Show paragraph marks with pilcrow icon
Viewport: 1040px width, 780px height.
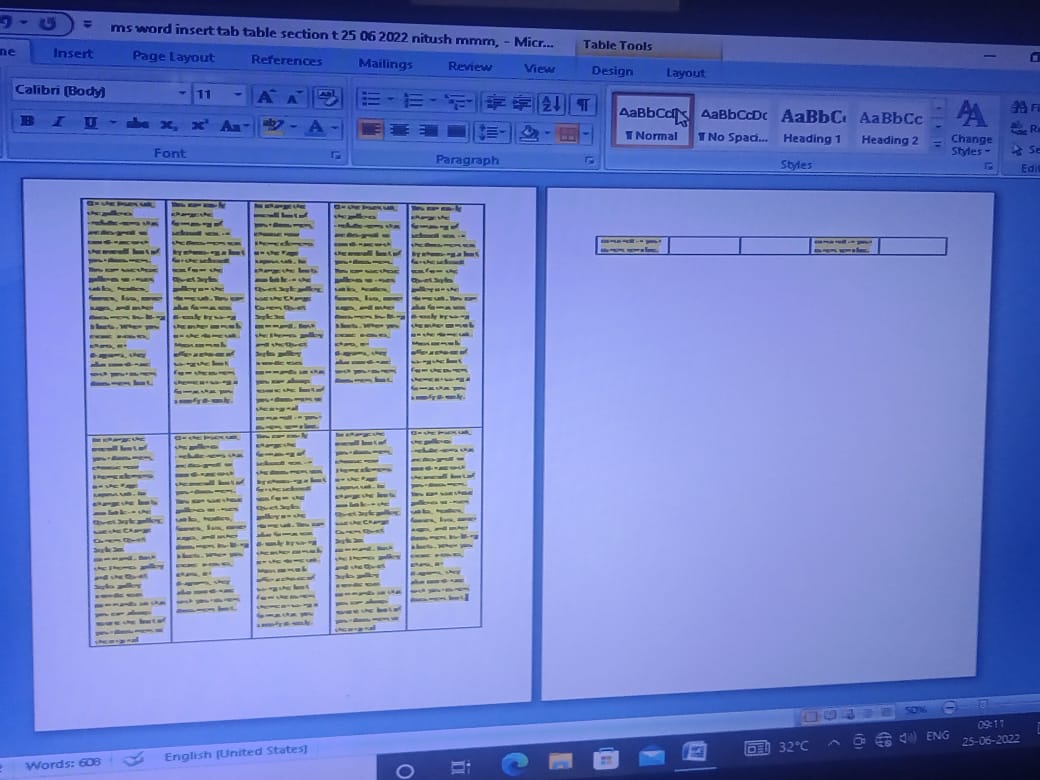582,104
